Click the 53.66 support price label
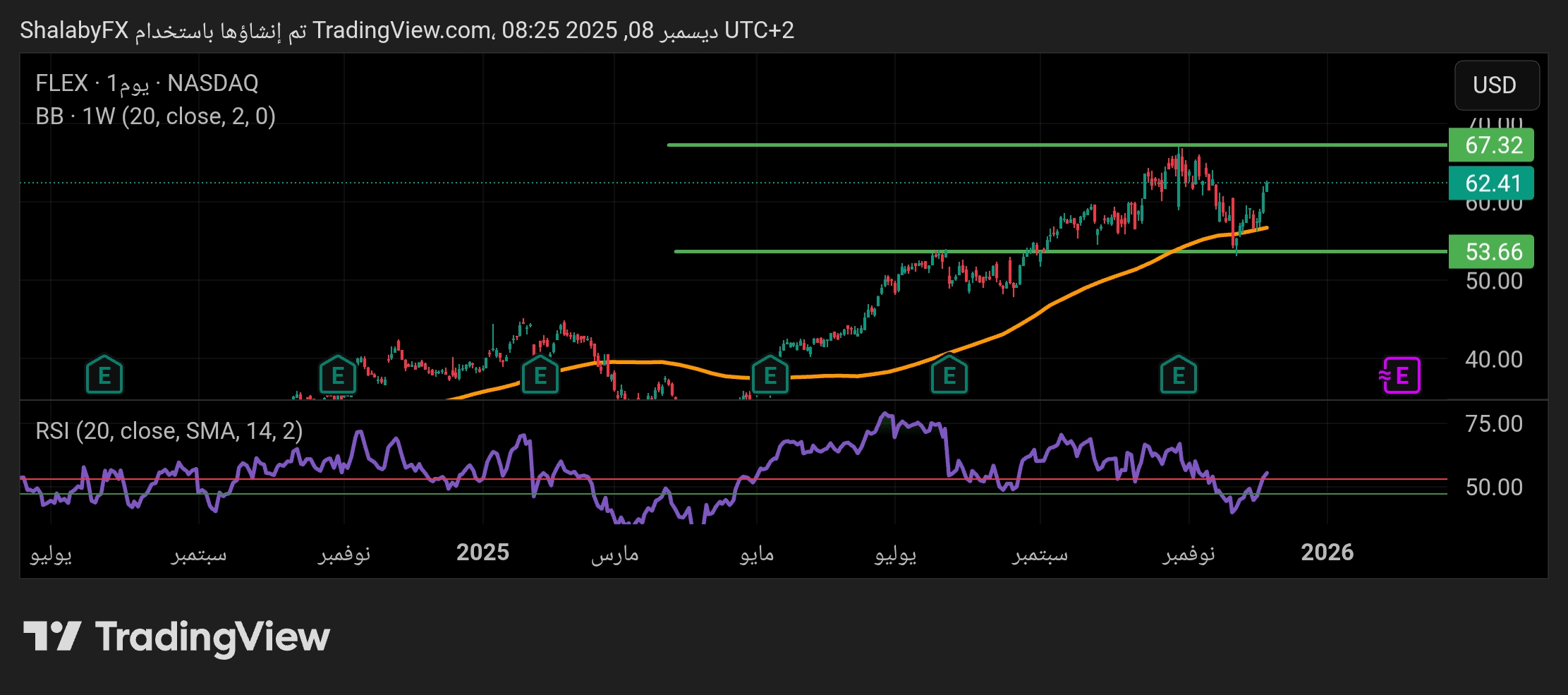 [1490, 252]
